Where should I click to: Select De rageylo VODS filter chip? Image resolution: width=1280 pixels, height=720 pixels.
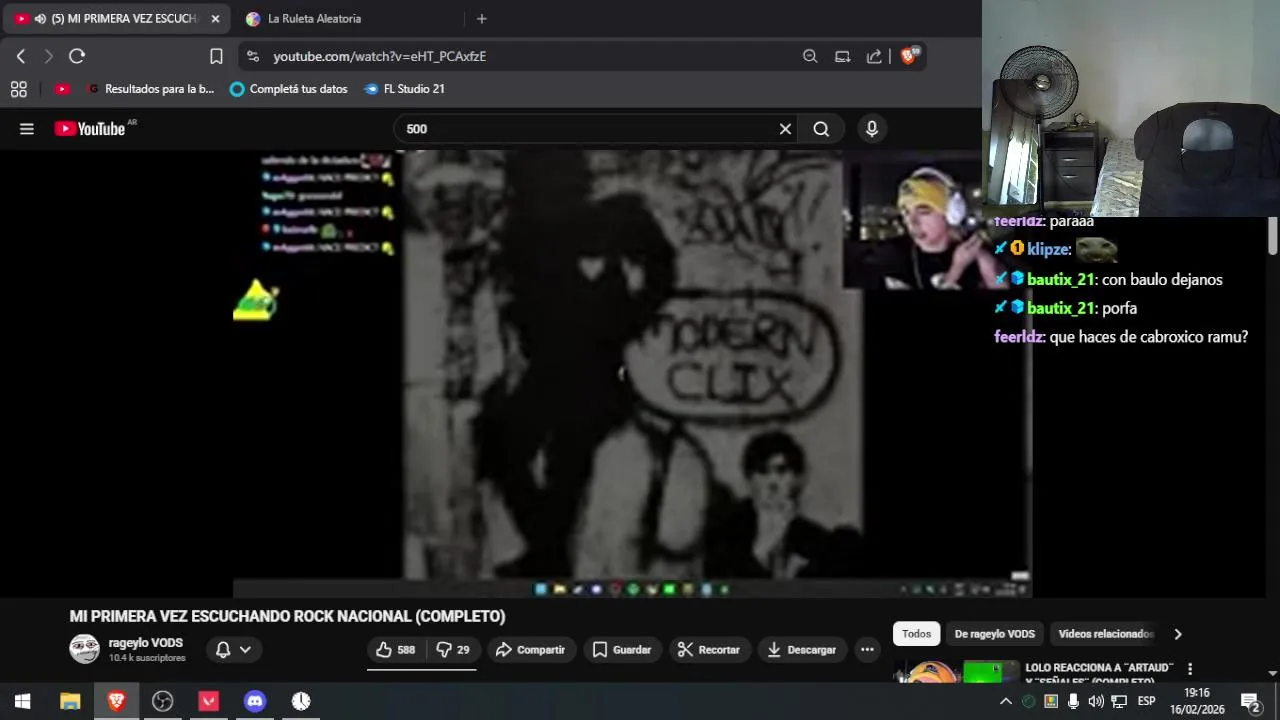click(x=994, y=634)
